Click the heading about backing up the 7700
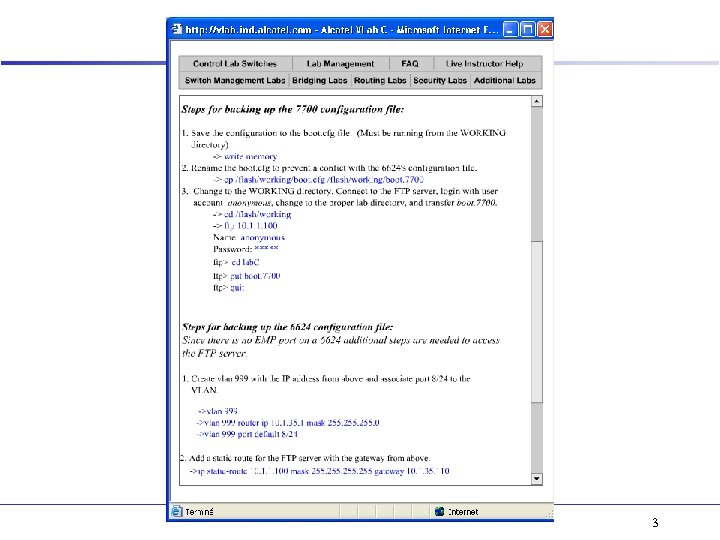720x540 pixels. (x=292, y=109)
